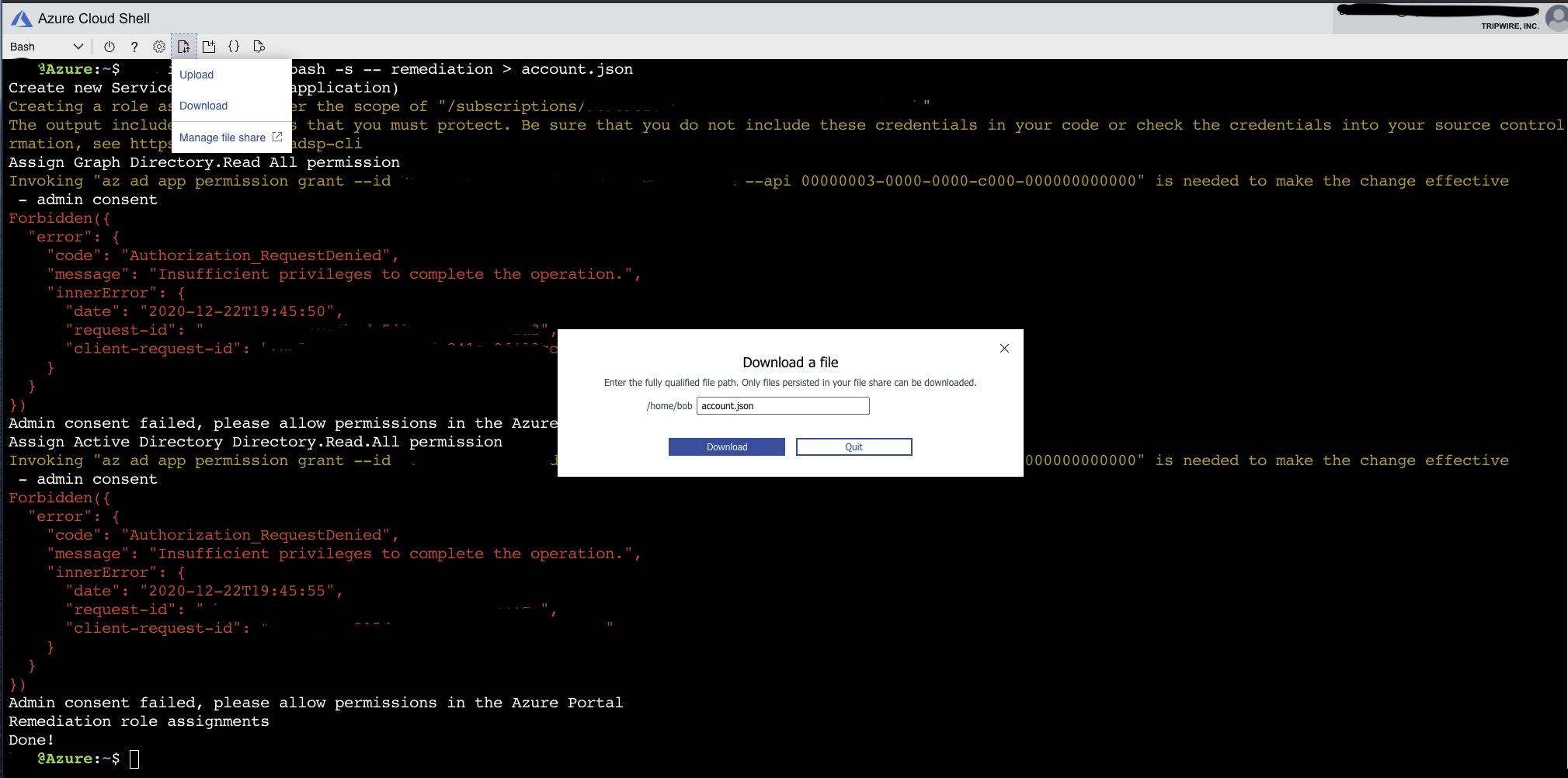Click the file path input containing account.json
The image size is (1568, 778).
tap(783, 405)
